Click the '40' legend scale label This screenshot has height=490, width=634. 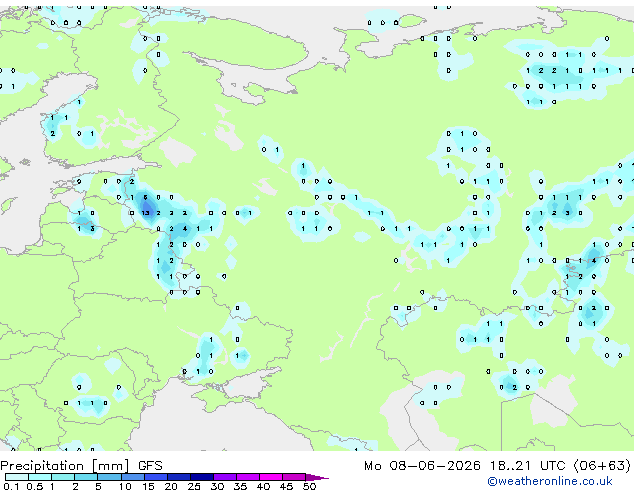pyautogui.click(x=263, y=486)
